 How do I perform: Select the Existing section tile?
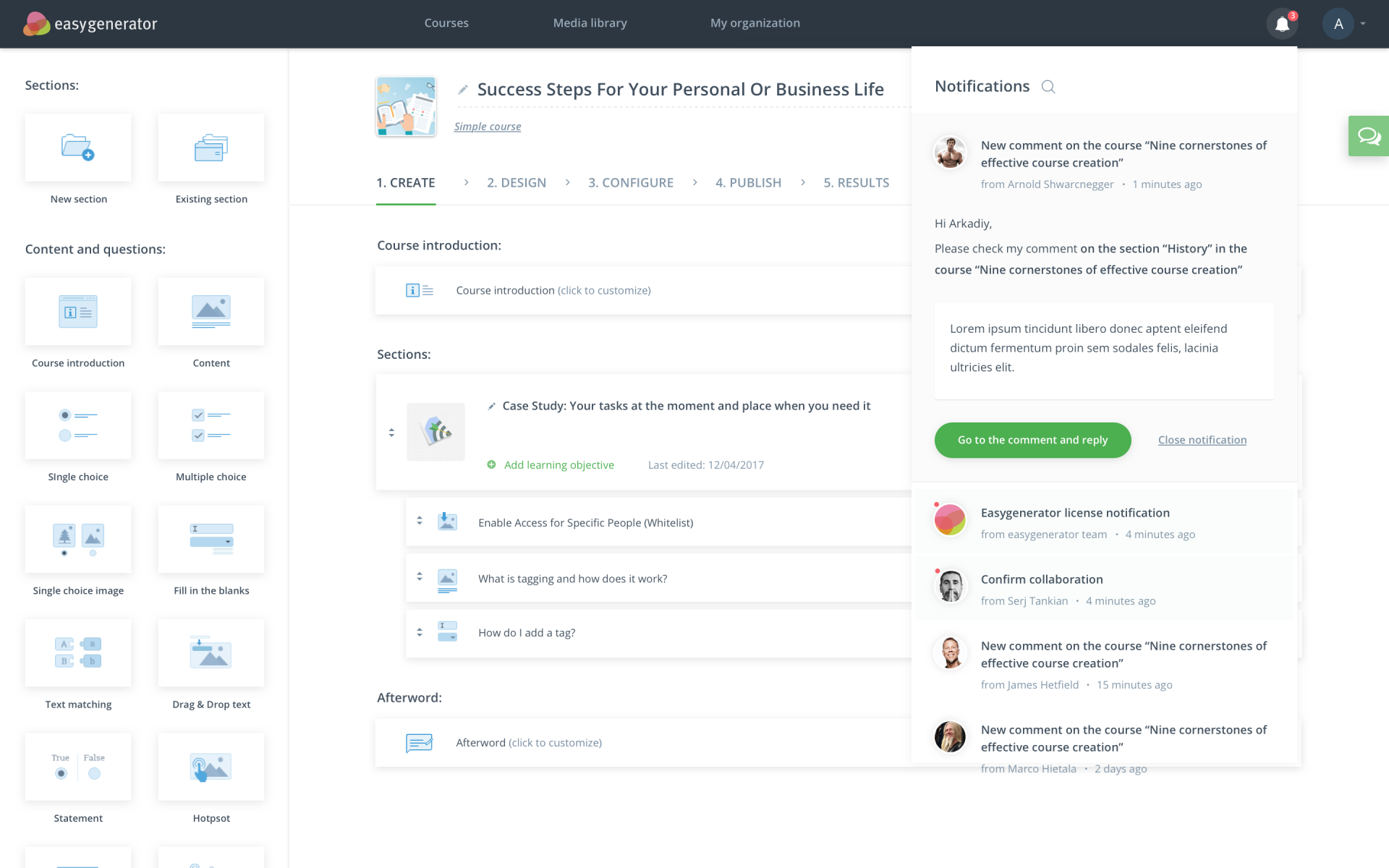(x=211, y=148)
